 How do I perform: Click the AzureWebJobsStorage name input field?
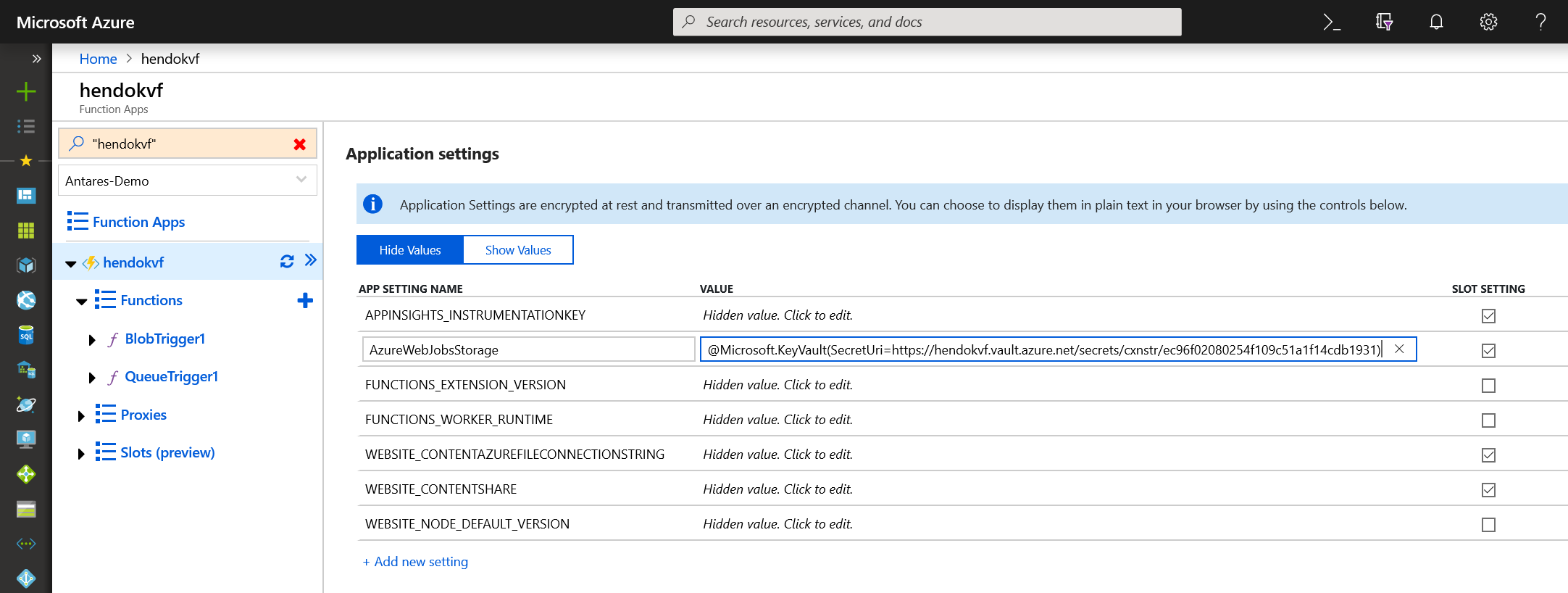click(528, 349)
